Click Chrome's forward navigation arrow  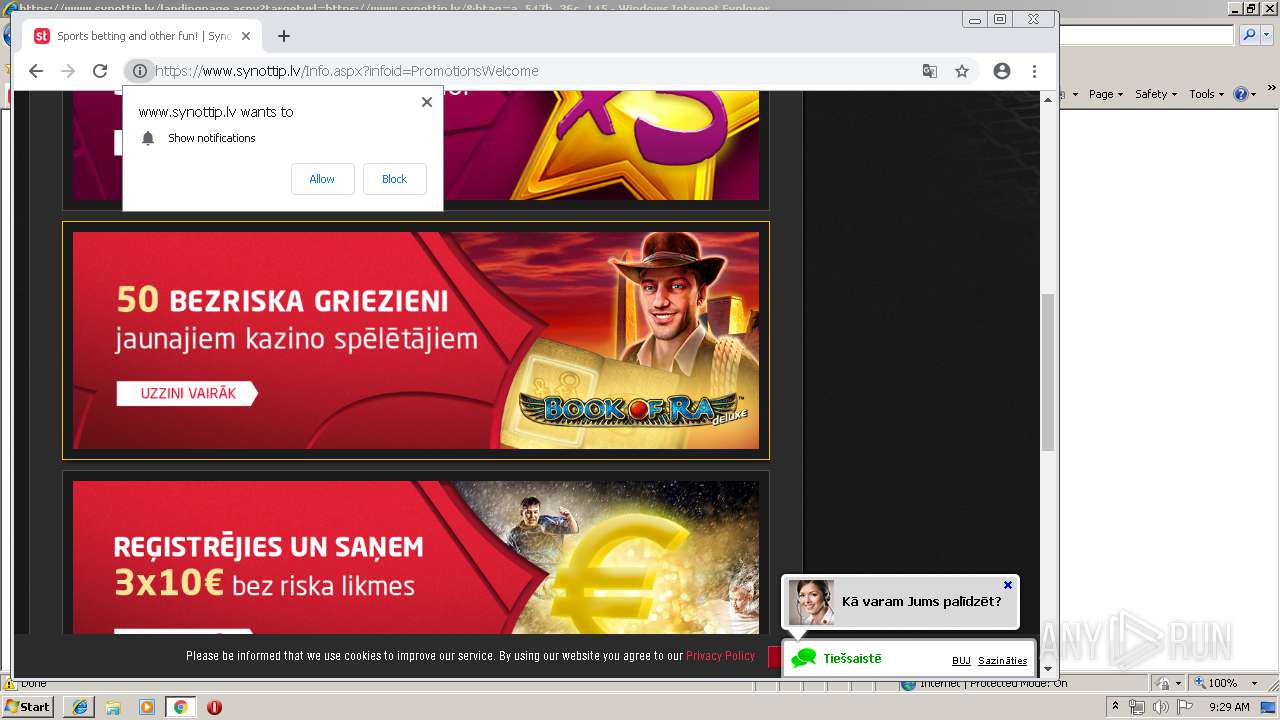click(x=68, y=71)
